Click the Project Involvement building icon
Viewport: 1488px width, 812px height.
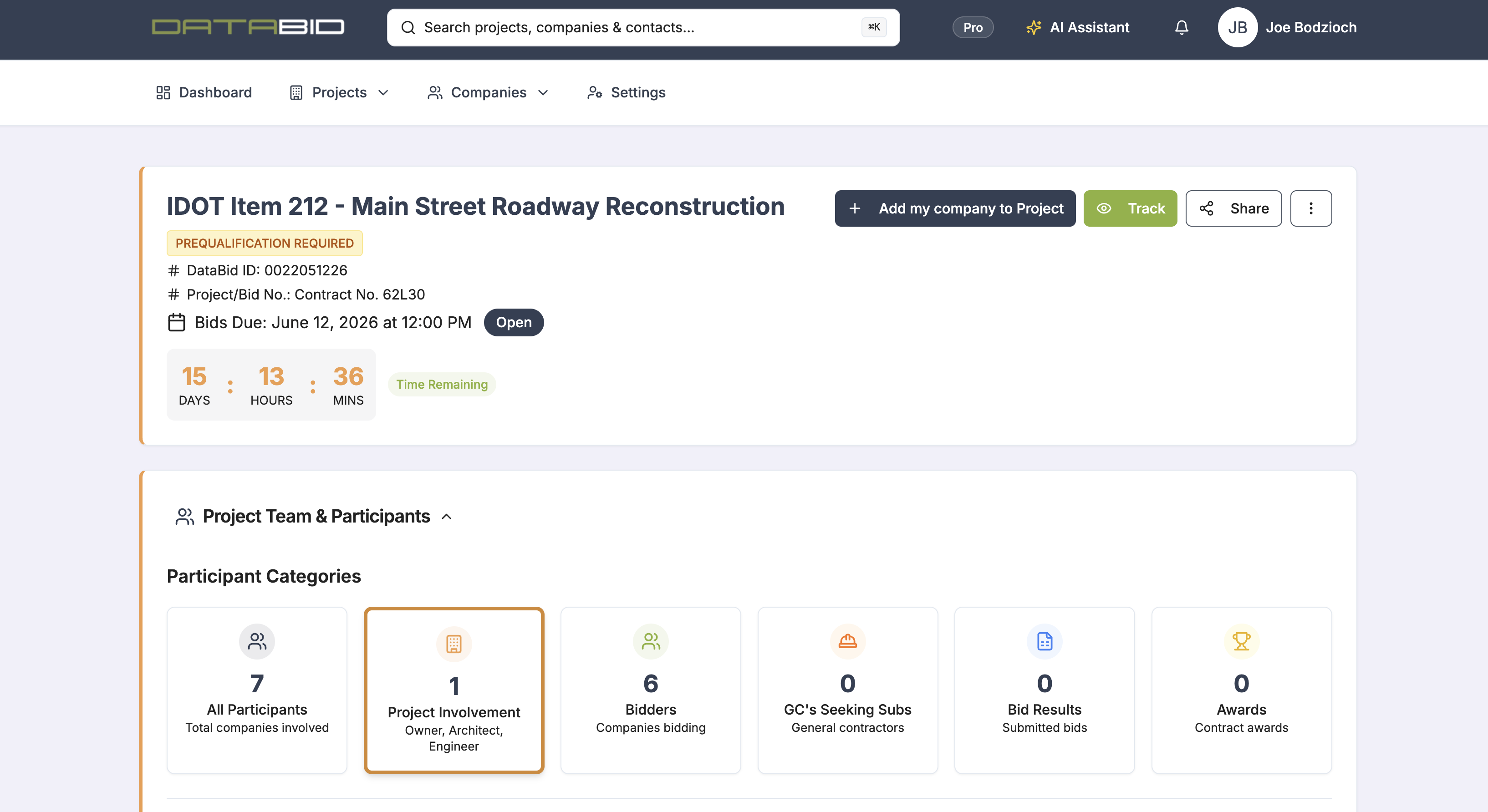[x=454, y=644]
